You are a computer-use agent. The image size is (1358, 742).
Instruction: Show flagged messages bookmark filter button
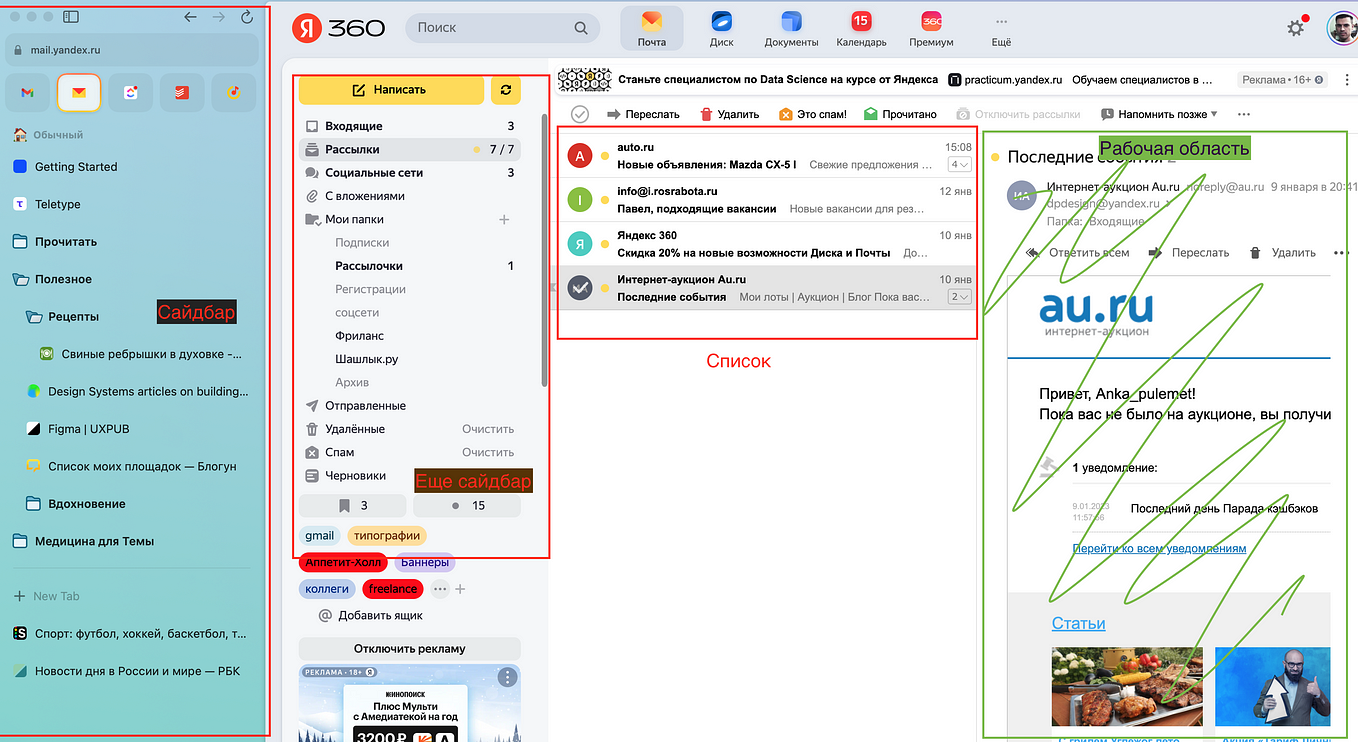(353, 506)
